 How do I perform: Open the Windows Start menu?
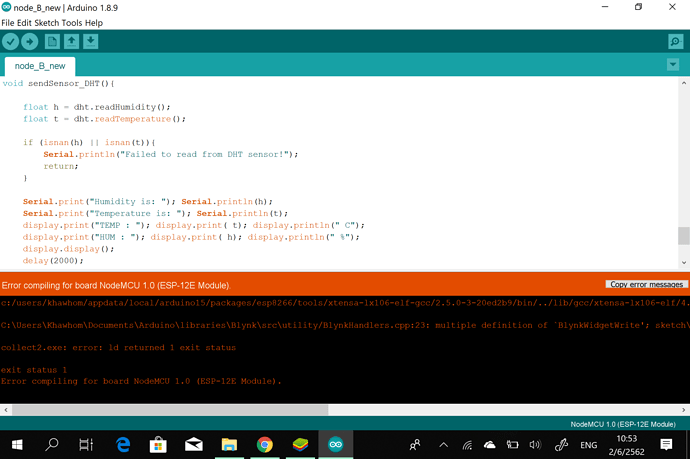tap(17, 445)
